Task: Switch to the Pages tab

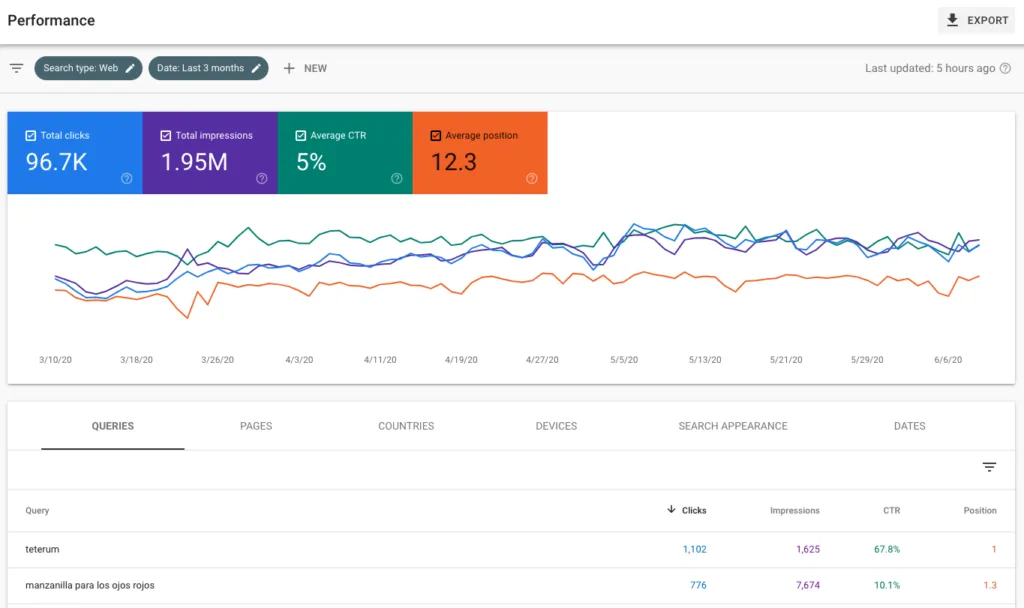Action: [256, 426]
